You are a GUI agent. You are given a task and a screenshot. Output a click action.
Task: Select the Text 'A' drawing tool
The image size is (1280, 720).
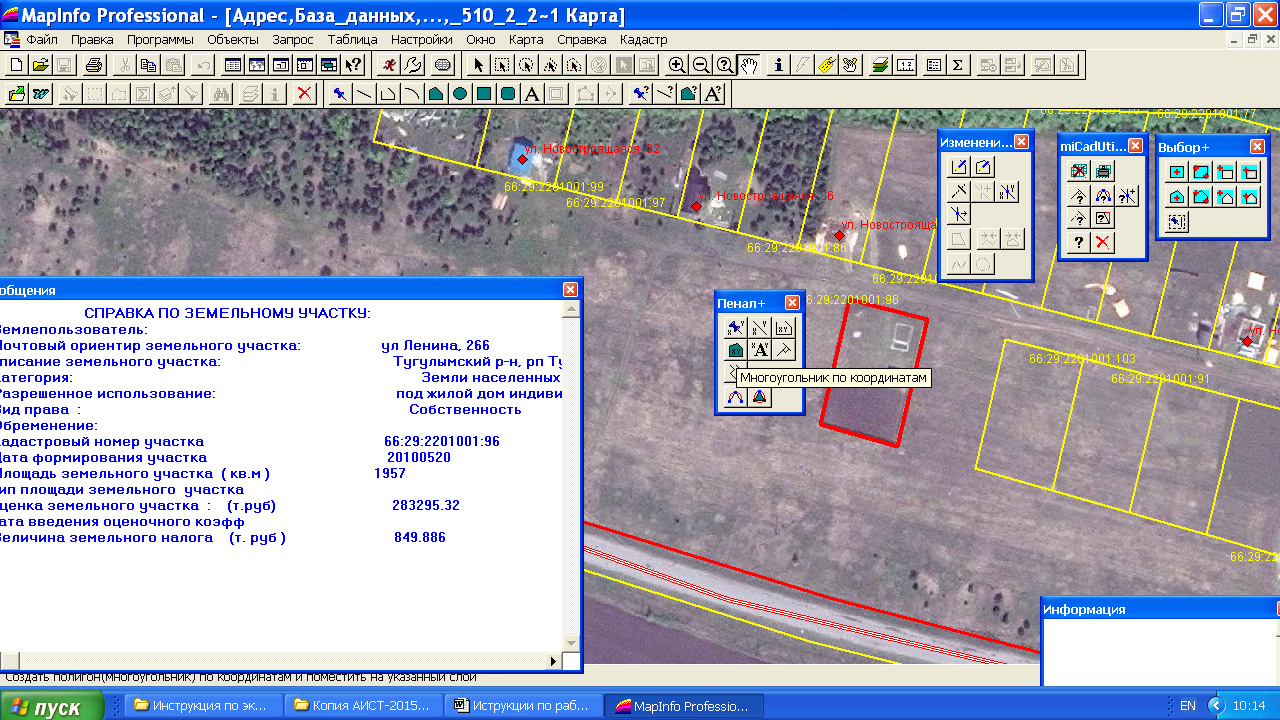(x=532, y=94)
